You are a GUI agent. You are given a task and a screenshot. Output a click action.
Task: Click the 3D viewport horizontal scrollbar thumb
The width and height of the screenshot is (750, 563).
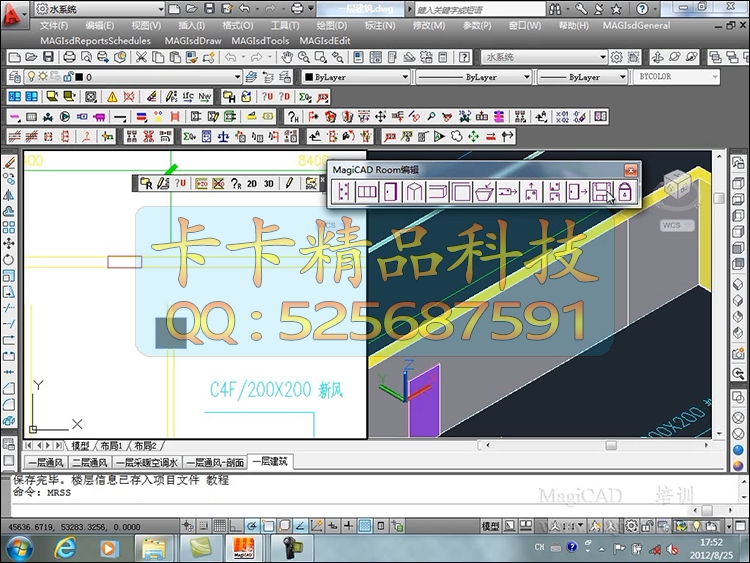click(x=611, y=445)
